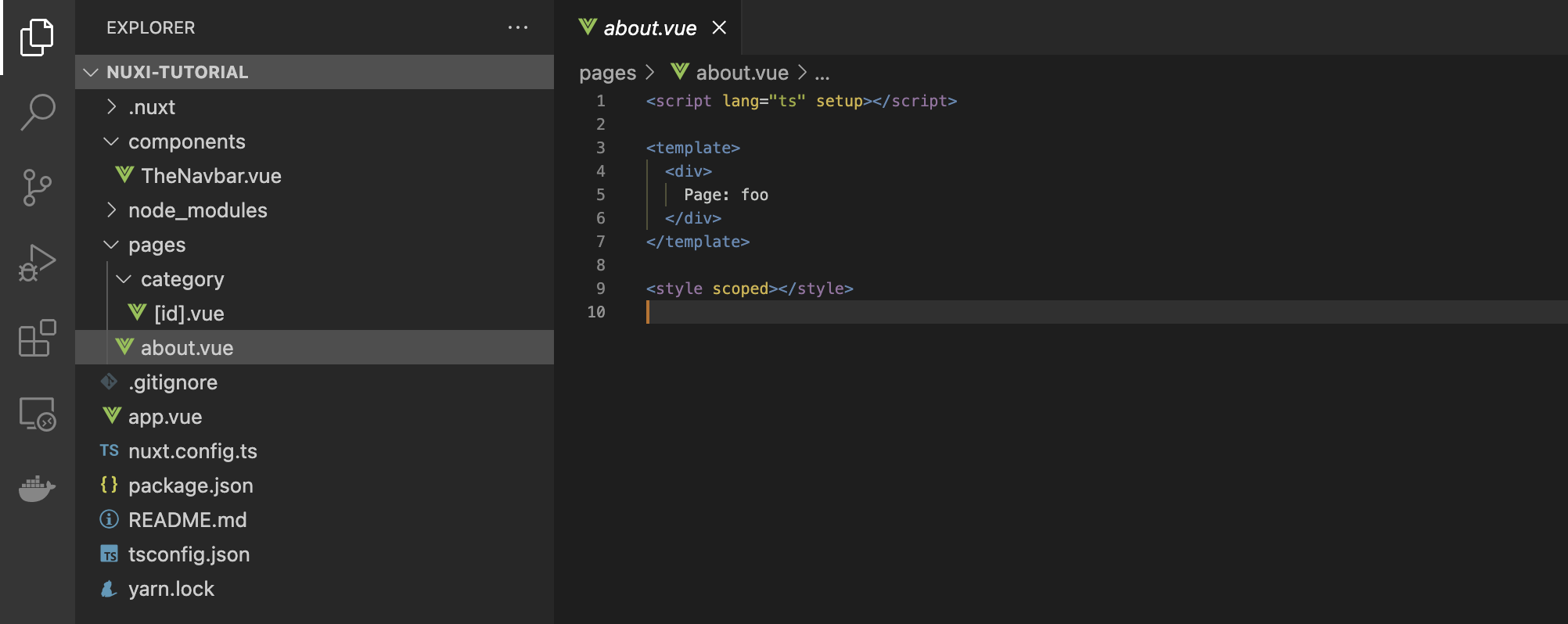The width and height of the screenshot is (1568, 624).
Task: Collapse the NUXI-TUTORIAL root folder
Action: pos(92,72)
